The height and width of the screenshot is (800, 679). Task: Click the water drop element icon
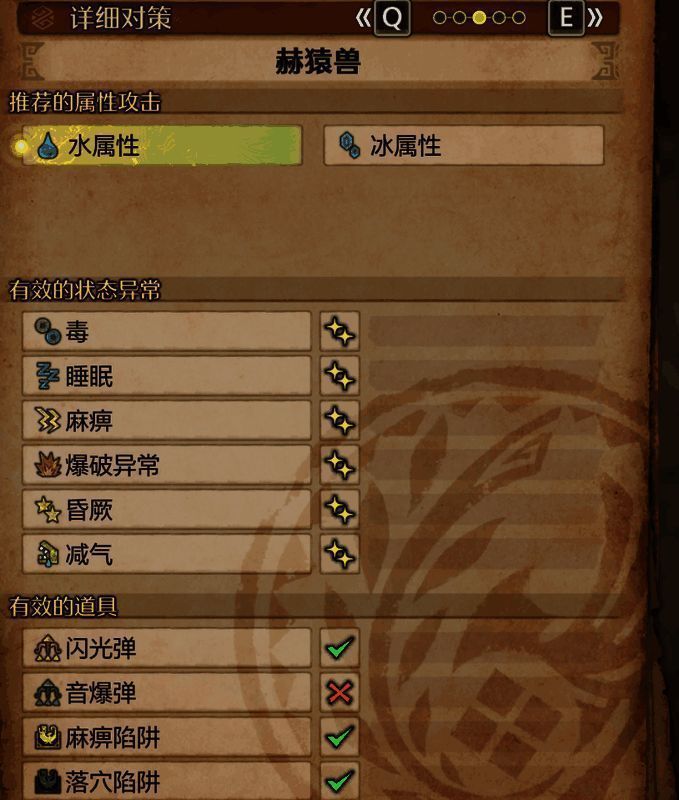[x=47, y=147]
